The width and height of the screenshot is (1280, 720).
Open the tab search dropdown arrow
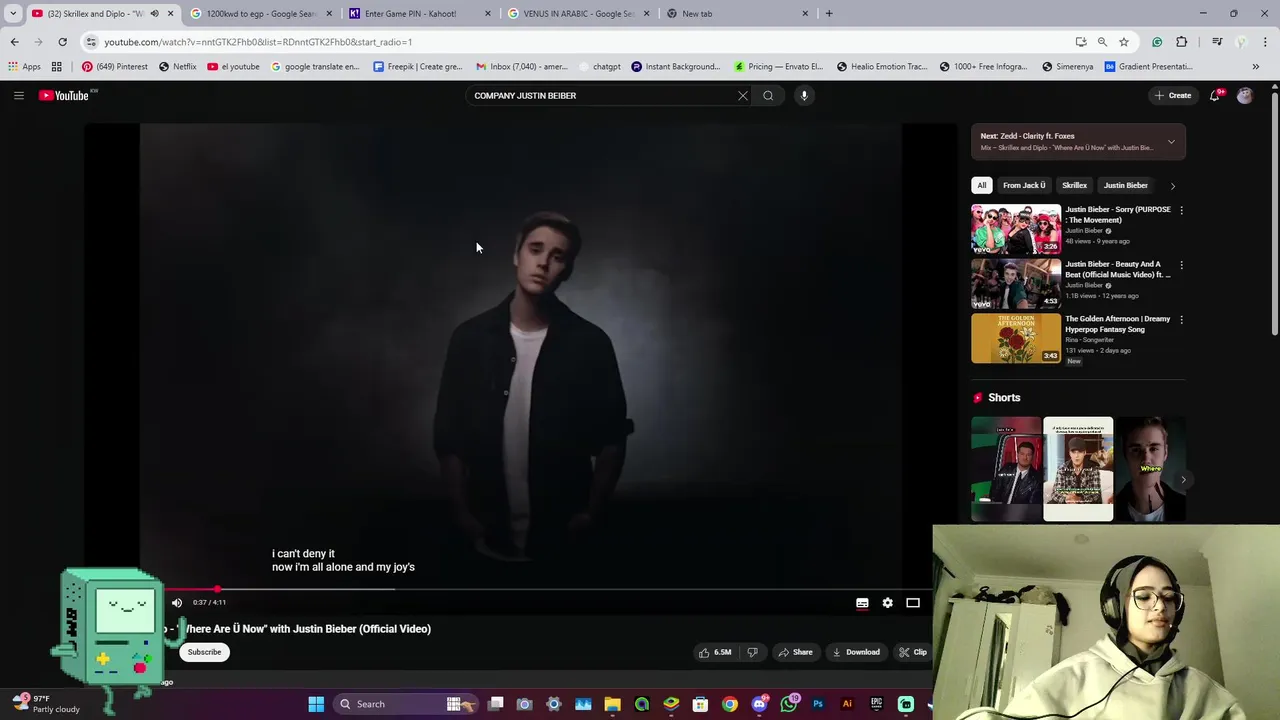pyautogui.click(x=13, y=14)
